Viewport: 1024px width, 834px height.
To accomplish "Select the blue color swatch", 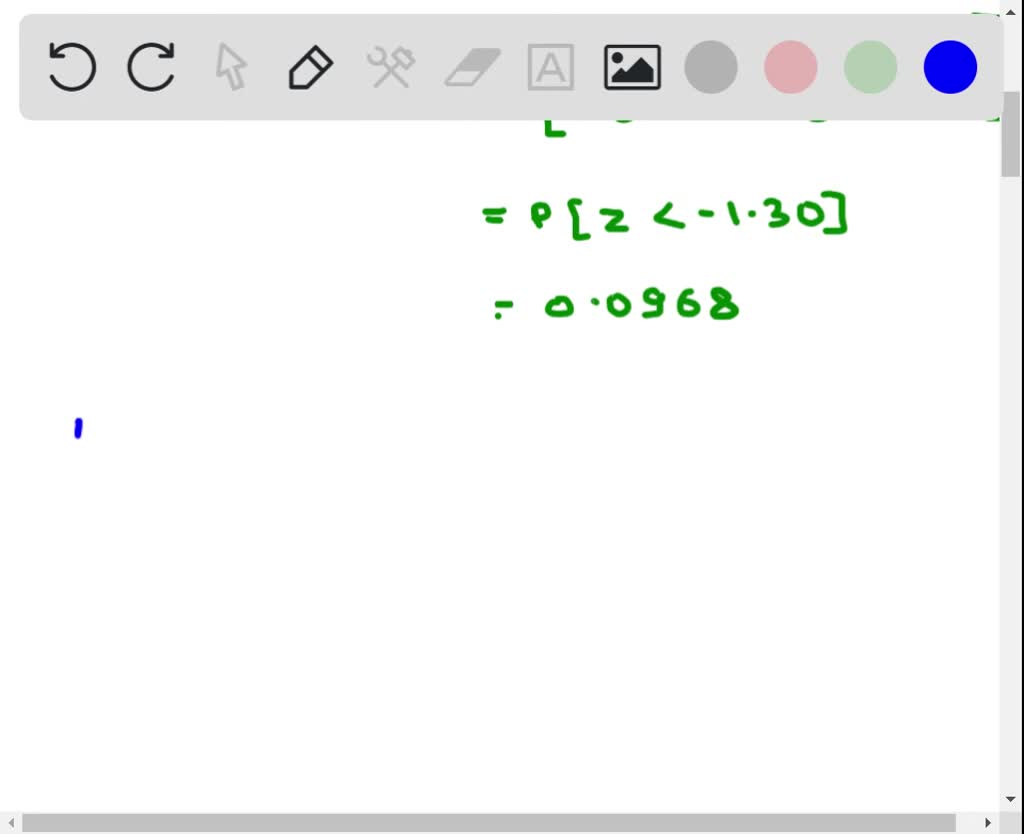I will tap(949, 67).
